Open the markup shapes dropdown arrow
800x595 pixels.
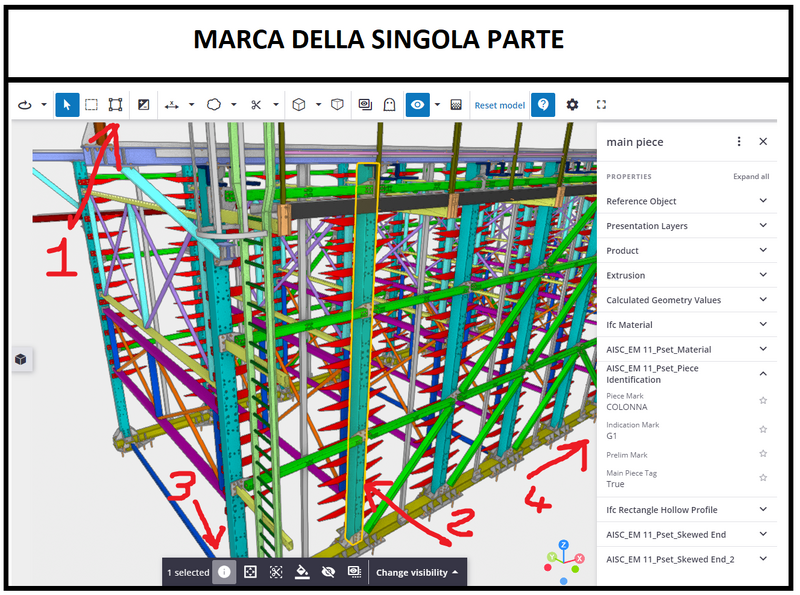pyautogui.click(x=234, y=105)
